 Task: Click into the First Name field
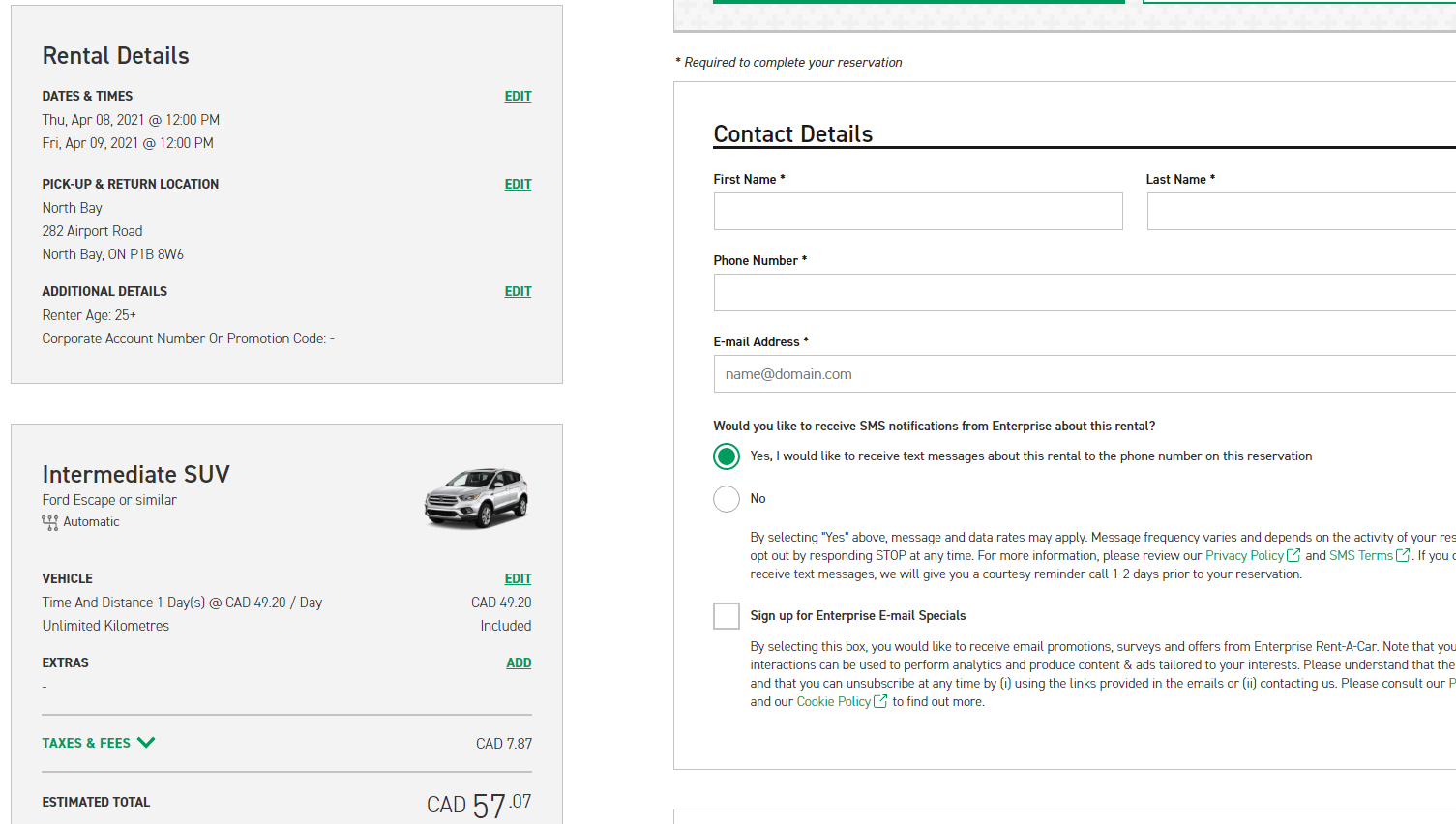click(x=918, y=211)
